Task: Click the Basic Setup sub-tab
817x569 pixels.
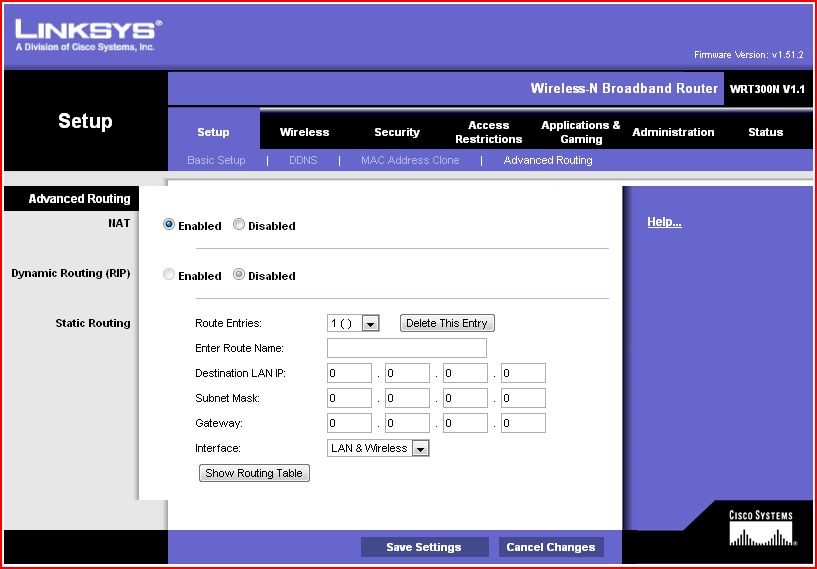Action: point(216,160)
